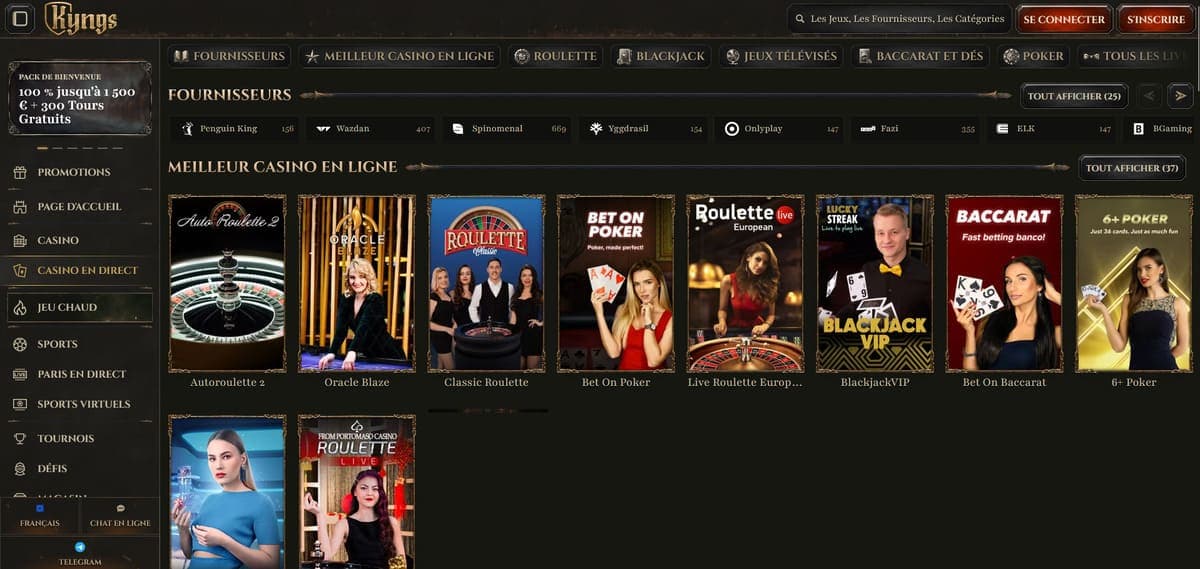This screenshot has width=1200, height=569.
Task: Click the Casino building icon
Action: [19, 241]
